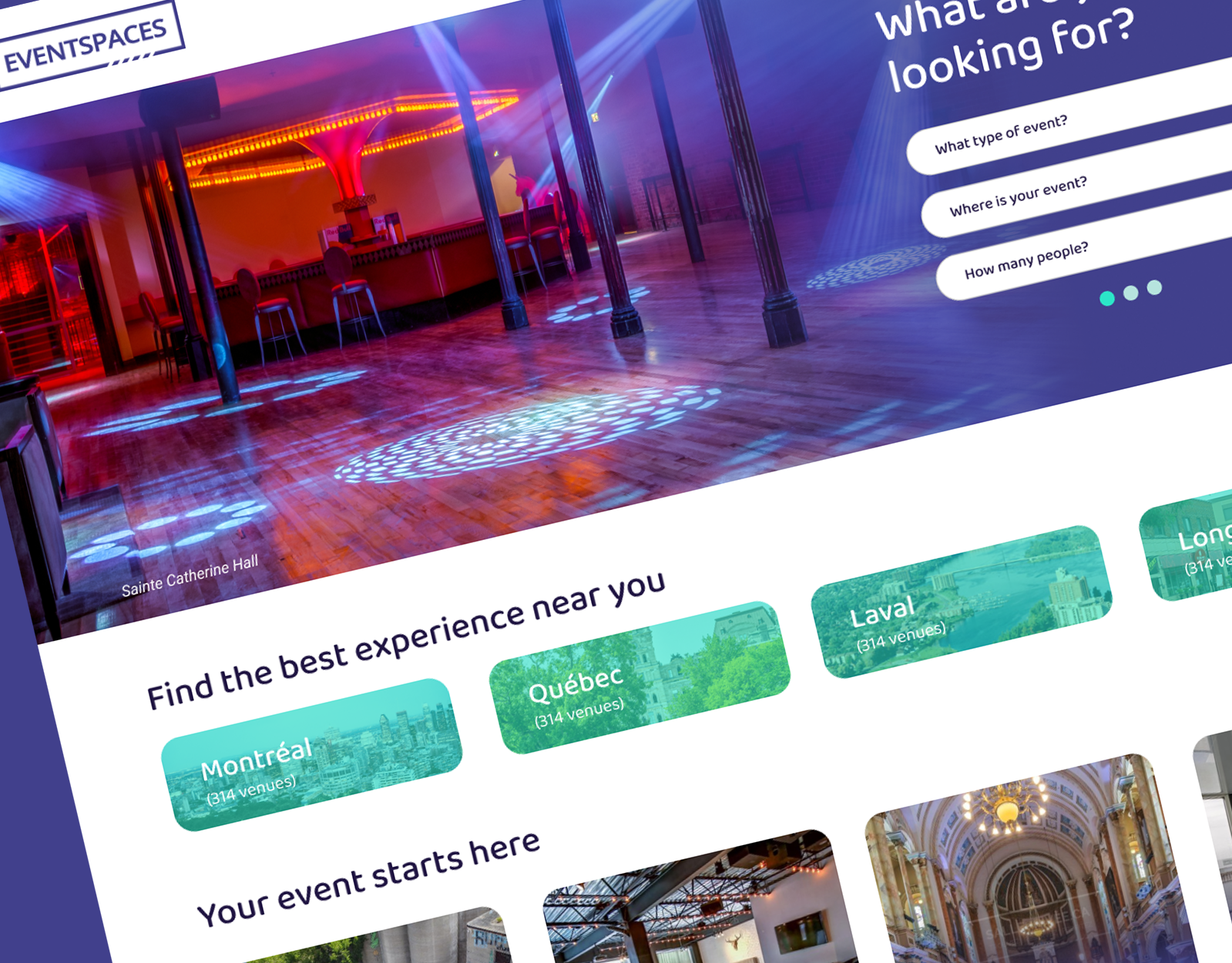Select the first bright teal carousel dot
Screen dimensions: 1232x963
[1107, 299]
